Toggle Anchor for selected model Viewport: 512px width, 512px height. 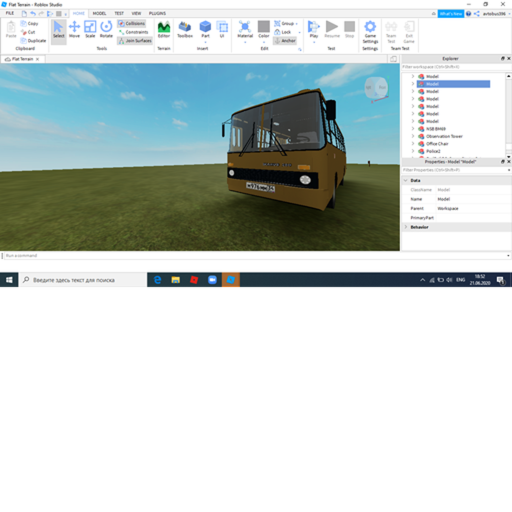pos(285,41)
